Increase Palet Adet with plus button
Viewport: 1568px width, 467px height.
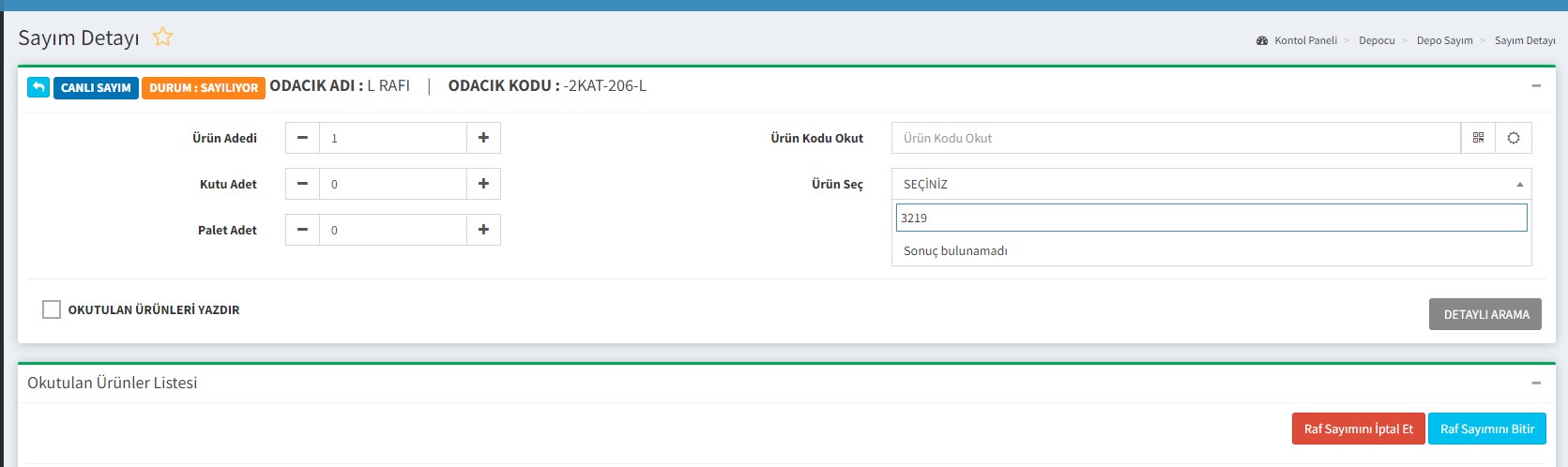[483, 230]
